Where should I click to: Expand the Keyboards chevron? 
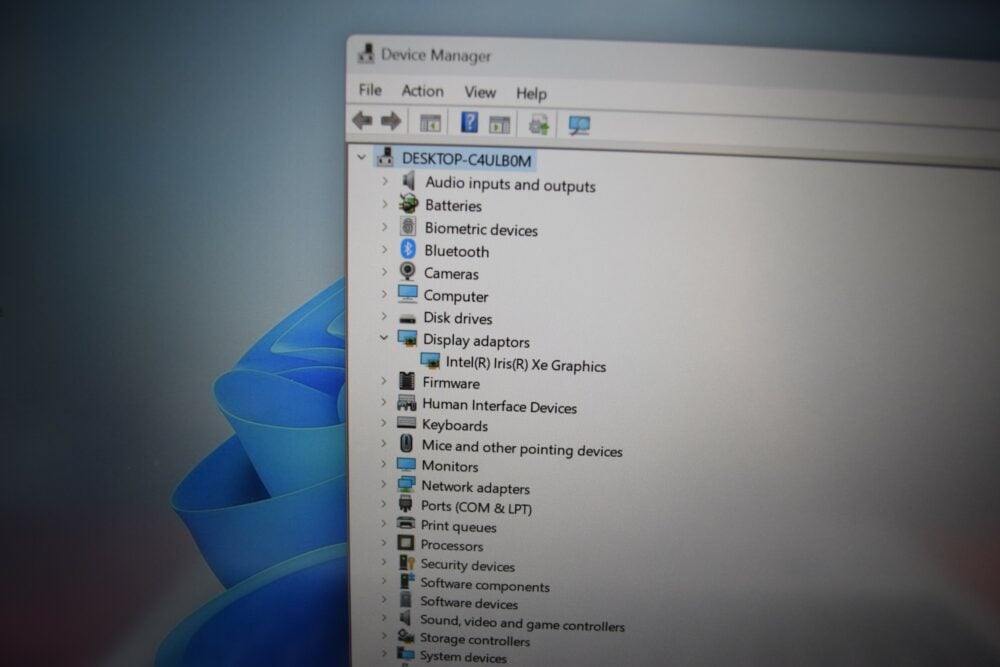click(x=383, y=423)
